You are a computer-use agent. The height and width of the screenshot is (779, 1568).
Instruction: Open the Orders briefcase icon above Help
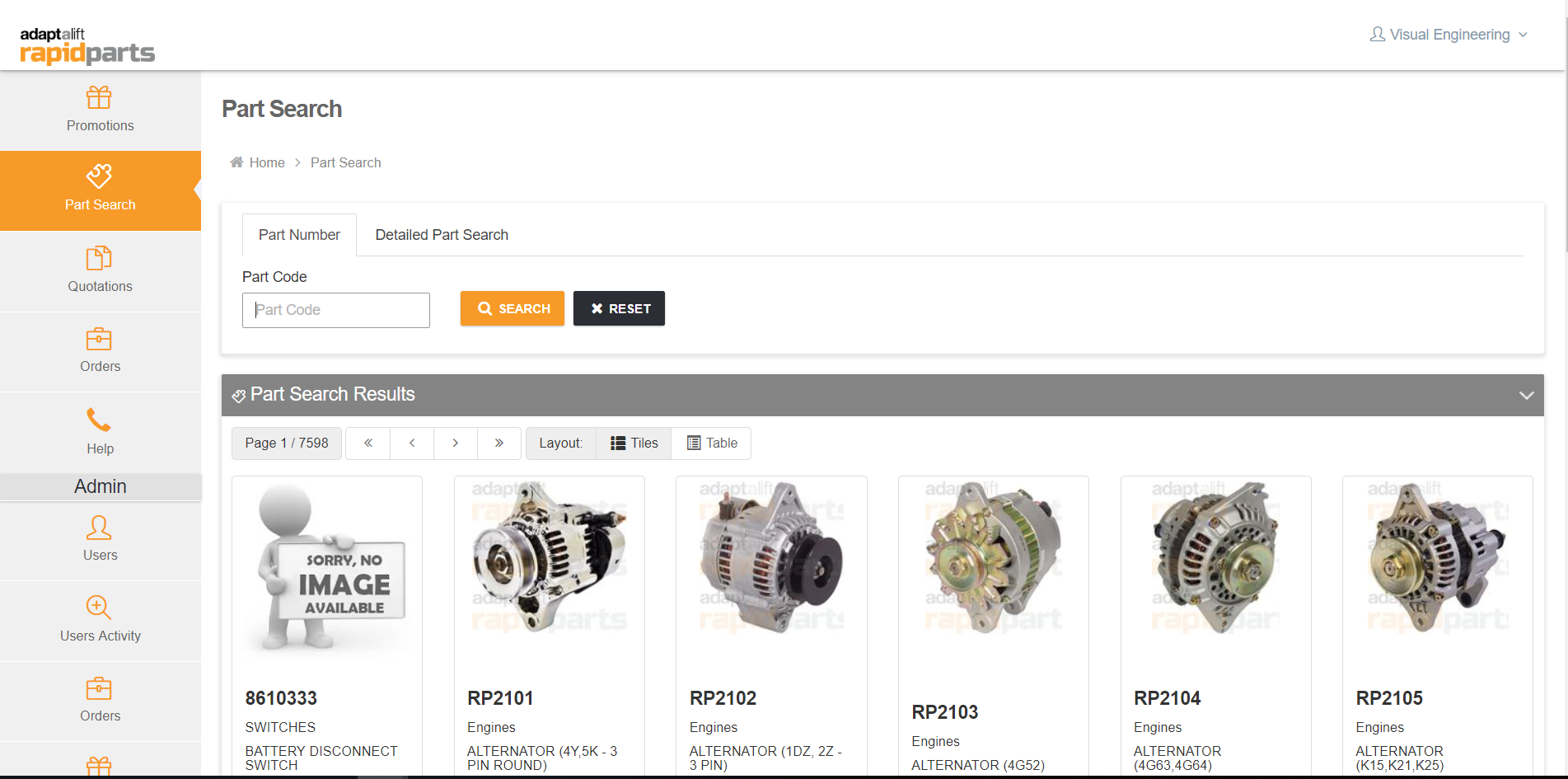pos(99,339)
